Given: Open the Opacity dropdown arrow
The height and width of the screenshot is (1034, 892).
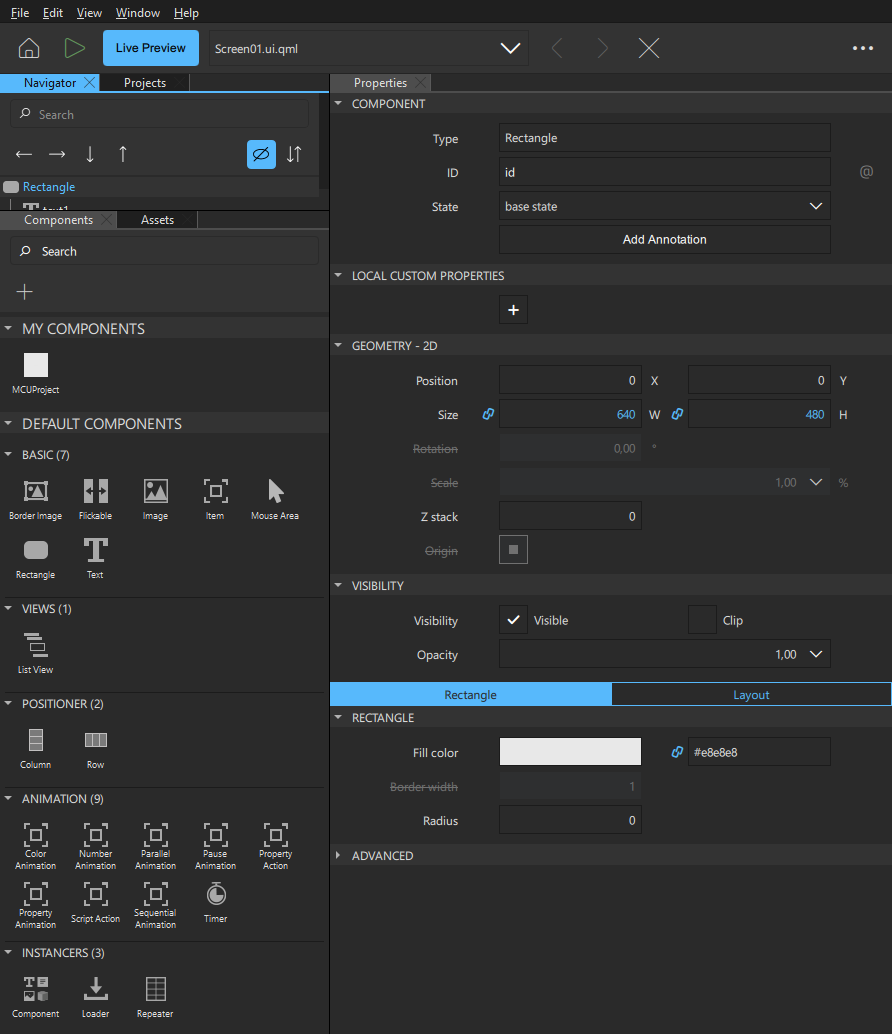Looking at the screenshot, I should point(816,654).
